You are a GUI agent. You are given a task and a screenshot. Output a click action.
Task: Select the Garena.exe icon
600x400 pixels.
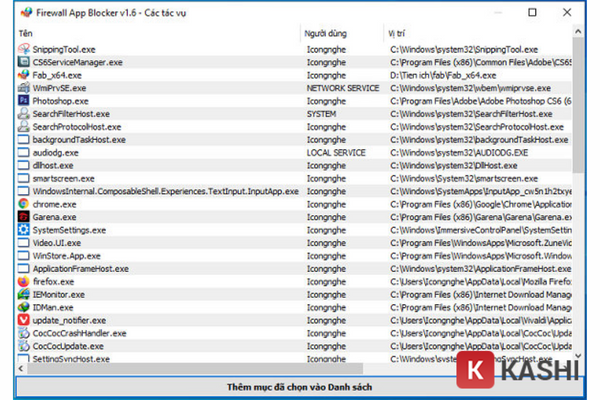pos(24,217)
